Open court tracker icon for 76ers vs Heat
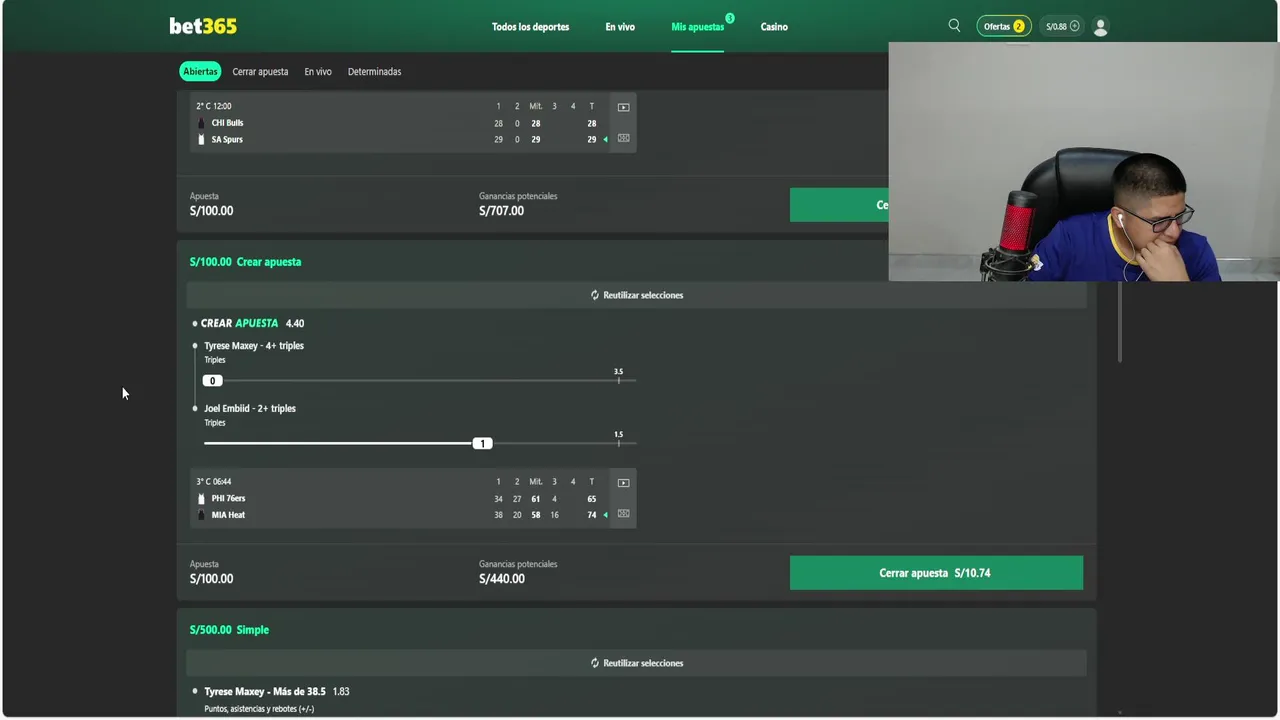 click(x=623, y=514)
